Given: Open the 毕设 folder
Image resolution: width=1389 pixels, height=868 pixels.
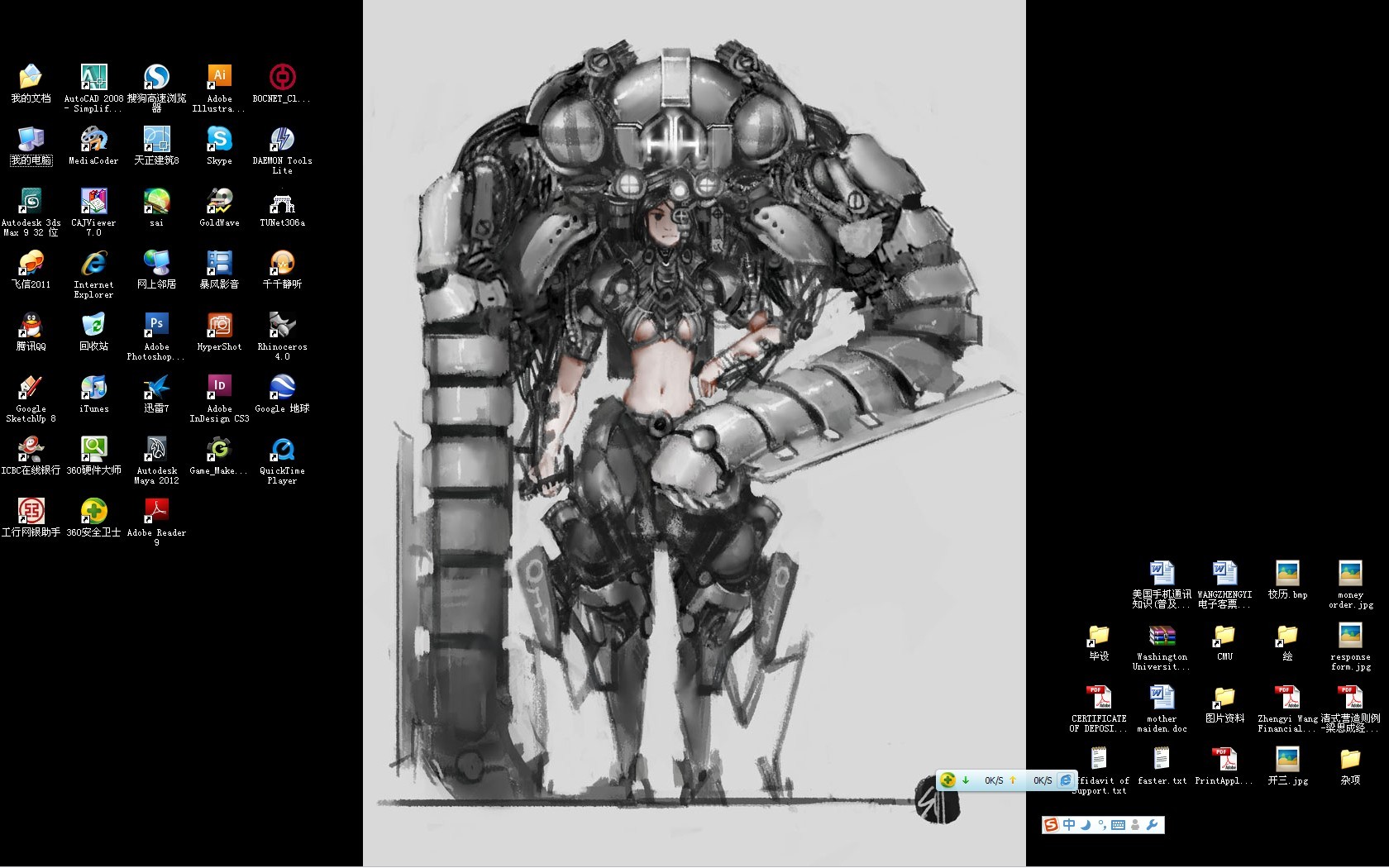Looking at the screenshot, I should click(1099, 641).
